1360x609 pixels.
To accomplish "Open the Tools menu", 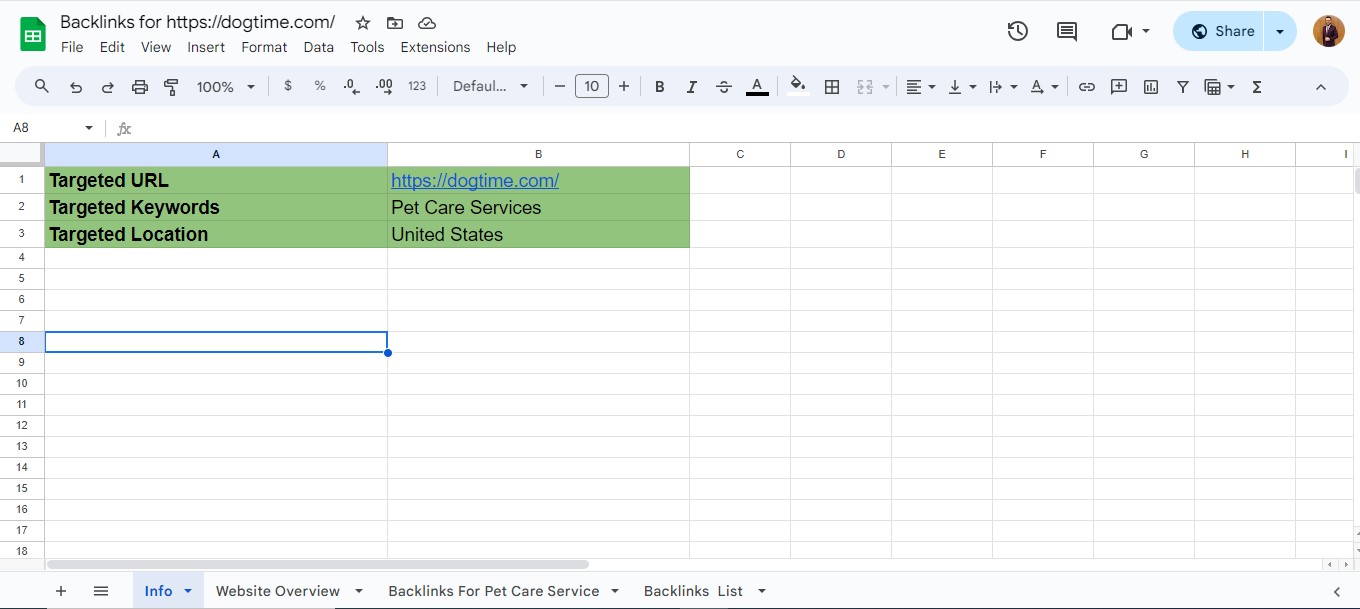I will (x=367, y=47).
